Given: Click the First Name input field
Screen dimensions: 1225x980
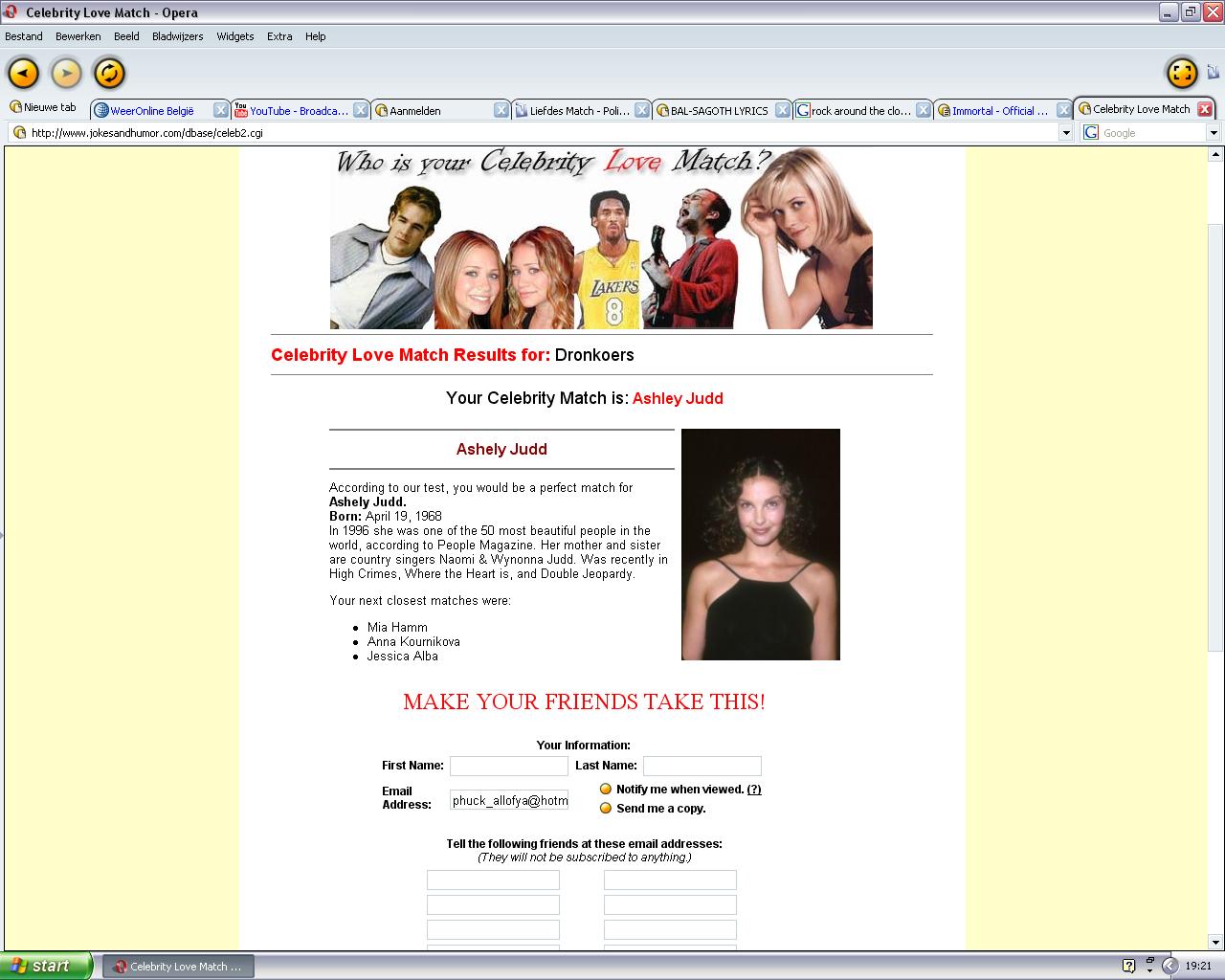Looking at the screenshot, I should pos(509,766).
